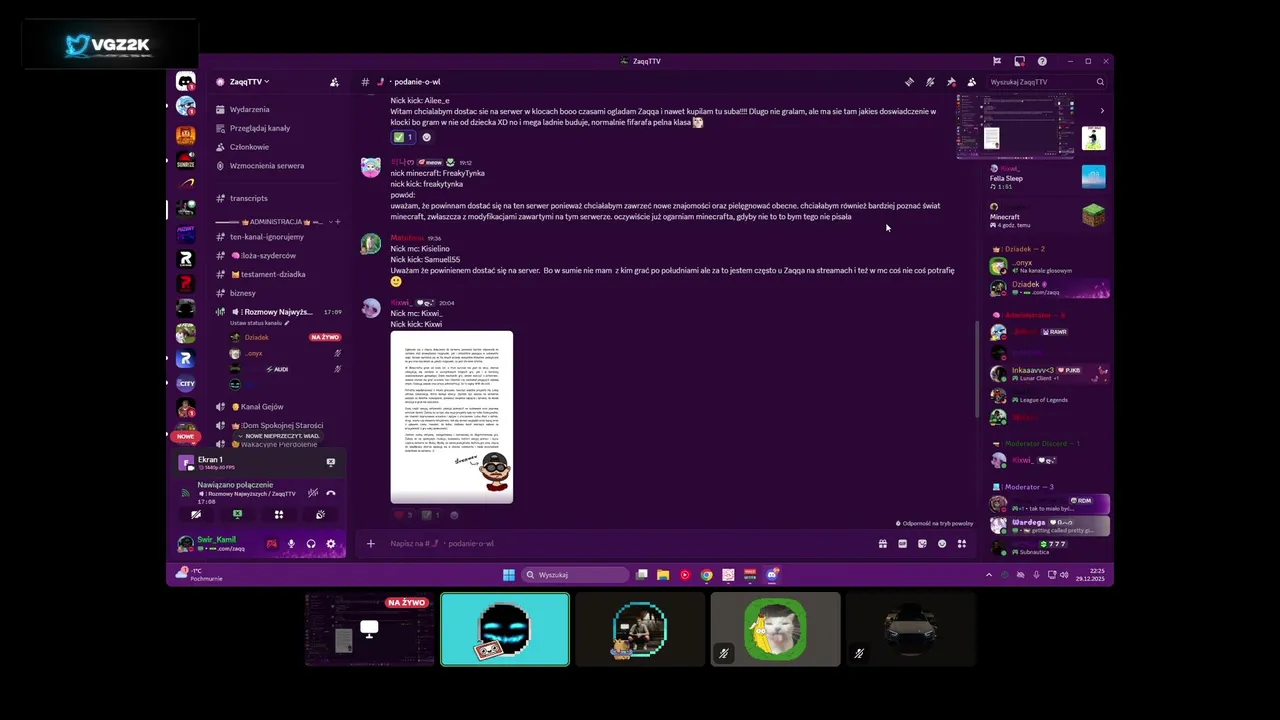The width and height of the screenshot is (1280, 720).
Task: Click NOWE NIEPRZECZYT. WIAD. unread pill
Action: (279, 436)
